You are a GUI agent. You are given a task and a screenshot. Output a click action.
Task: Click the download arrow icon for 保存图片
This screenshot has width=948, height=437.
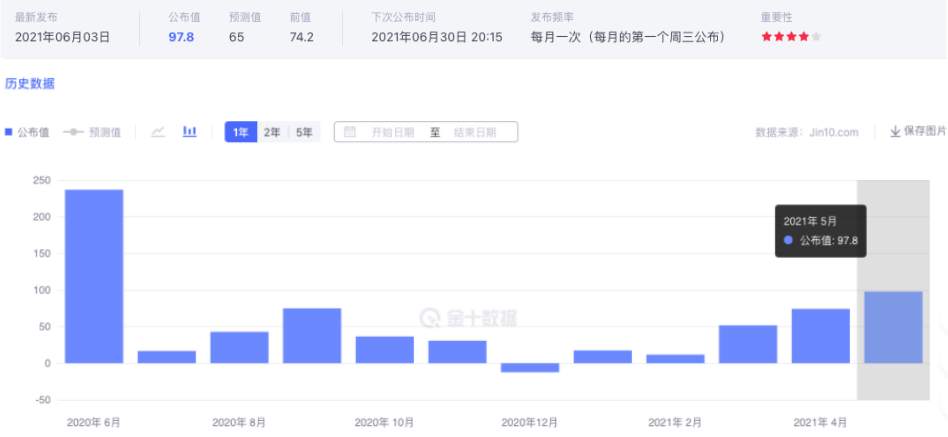coord(895,132)
